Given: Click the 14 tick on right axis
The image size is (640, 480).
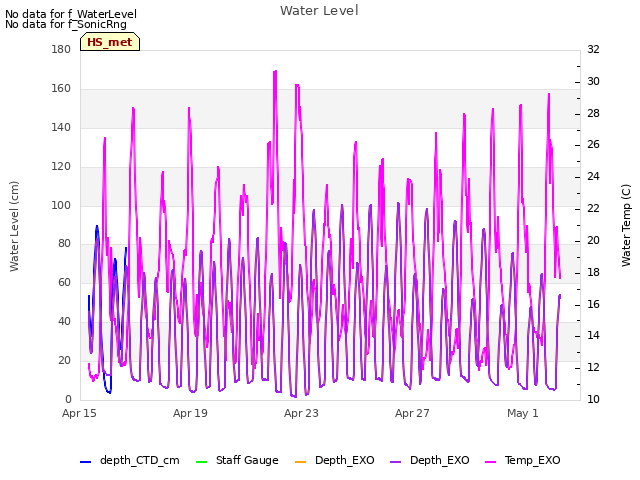Looking at the screenshot, I should (x=593, y=336).
